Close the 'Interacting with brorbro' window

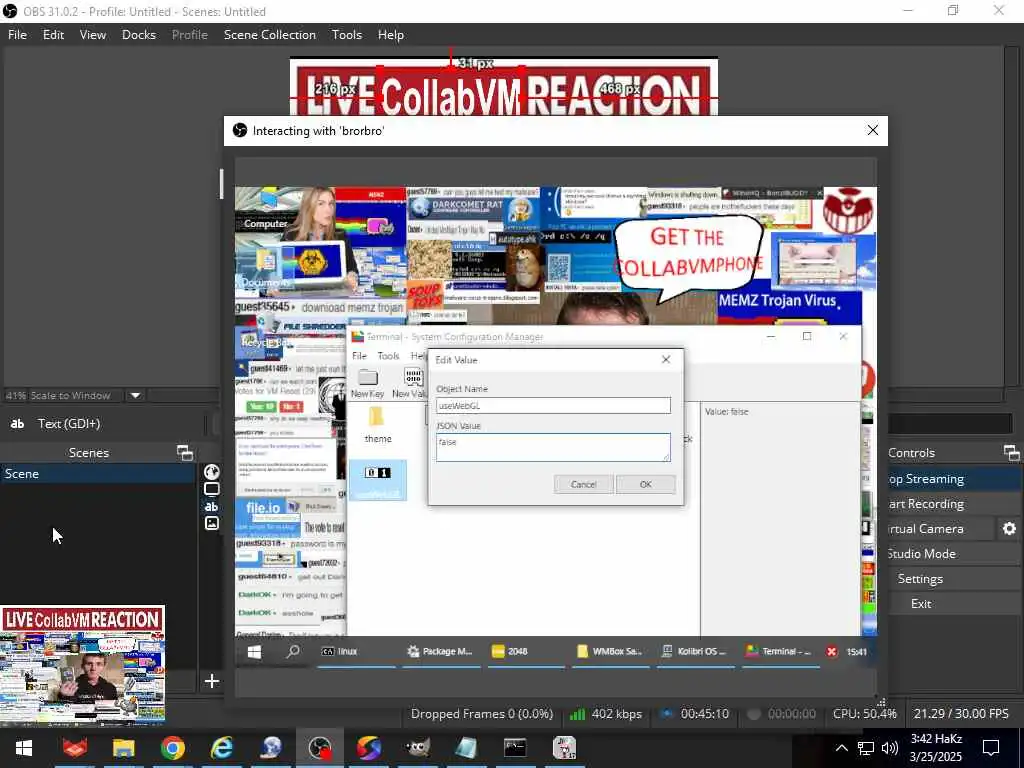(872, 131)
